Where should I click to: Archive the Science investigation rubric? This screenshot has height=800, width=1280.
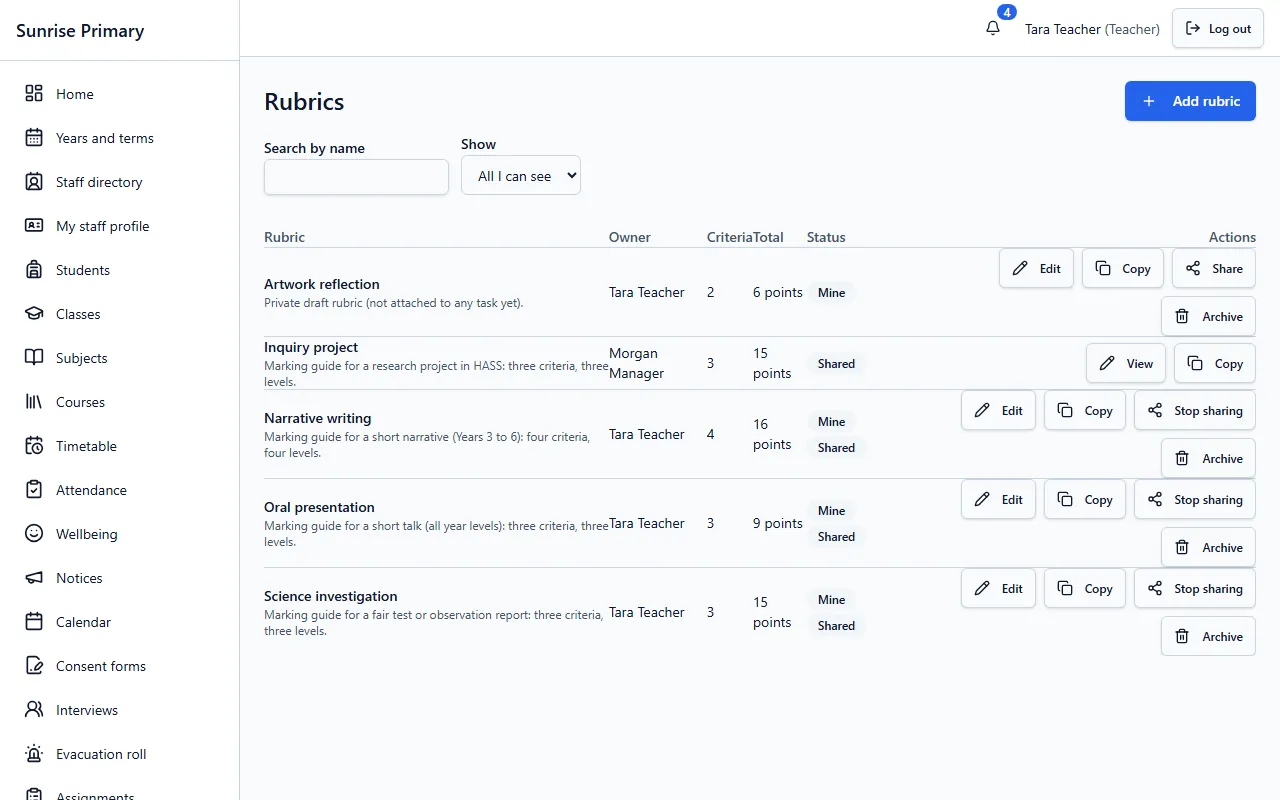coord(1208,636)
